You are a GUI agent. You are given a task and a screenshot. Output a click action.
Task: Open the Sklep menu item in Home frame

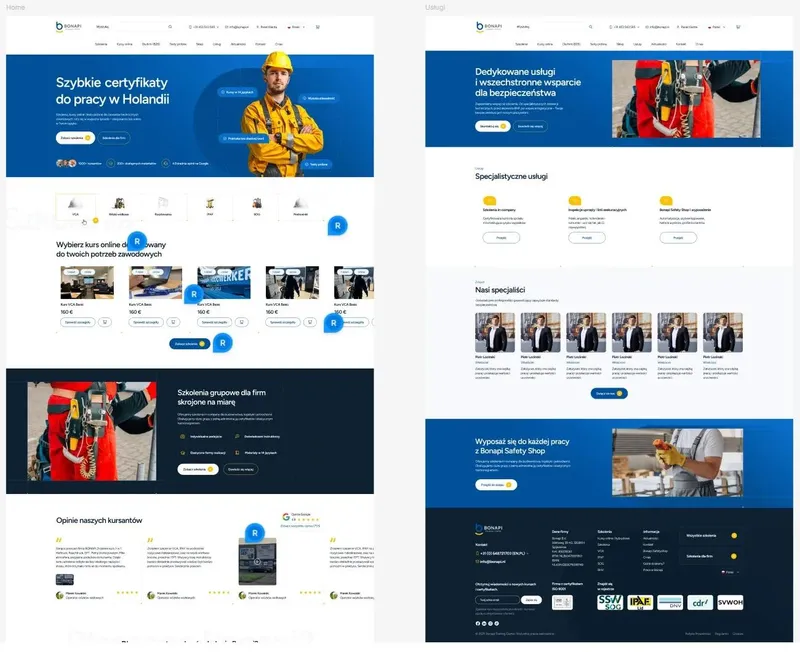[199, 44]
